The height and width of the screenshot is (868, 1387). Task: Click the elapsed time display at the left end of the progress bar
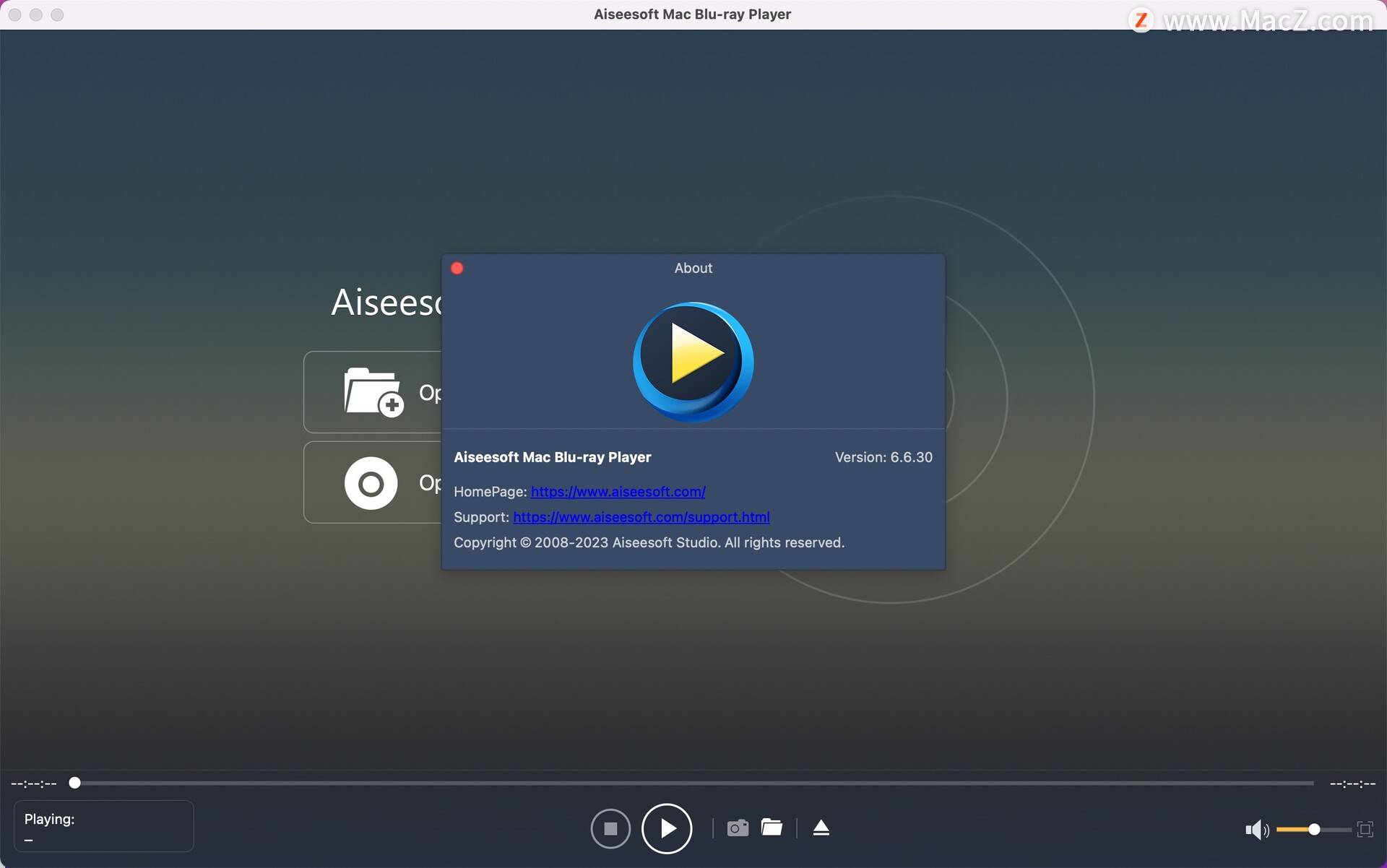34,784
